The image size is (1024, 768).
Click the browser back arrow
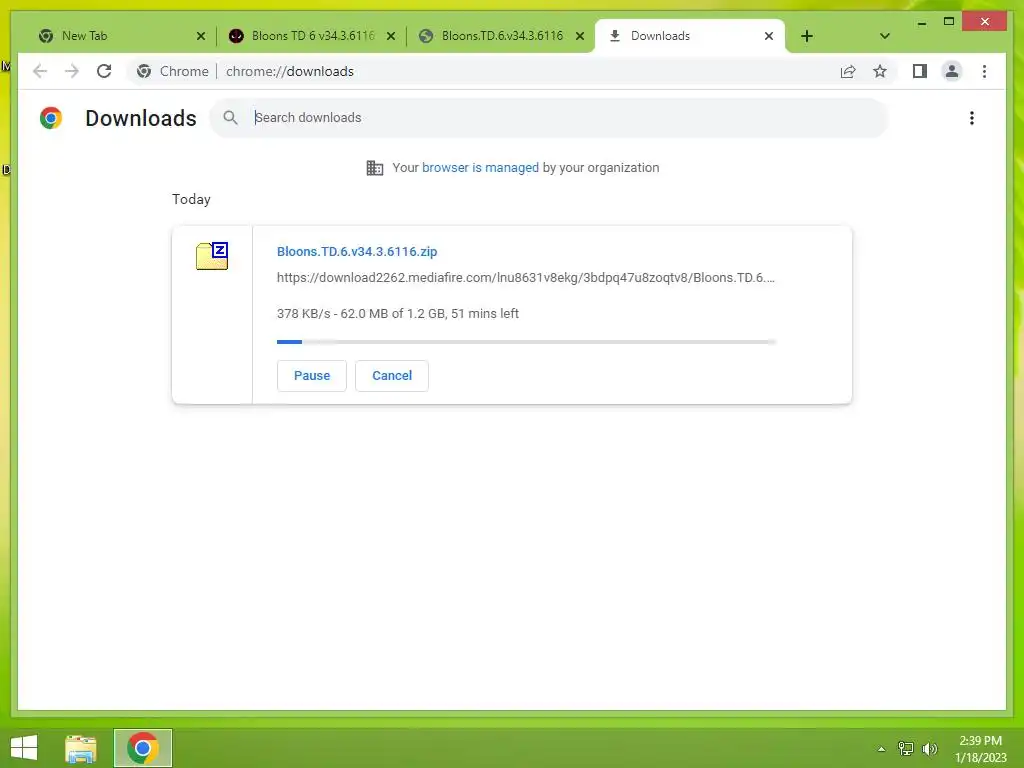point(40,71)
